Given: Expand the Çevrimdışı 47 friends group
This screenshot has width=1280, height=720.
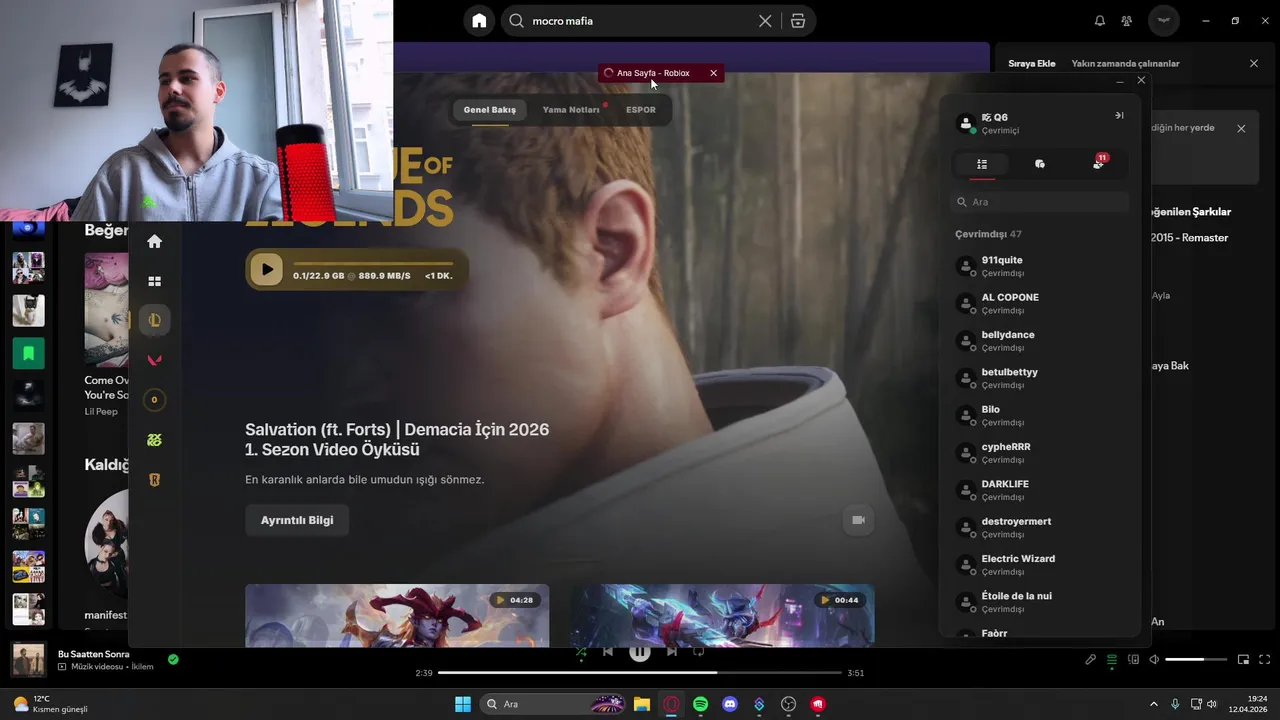Looking at the screenshot, I should (988, 234).
